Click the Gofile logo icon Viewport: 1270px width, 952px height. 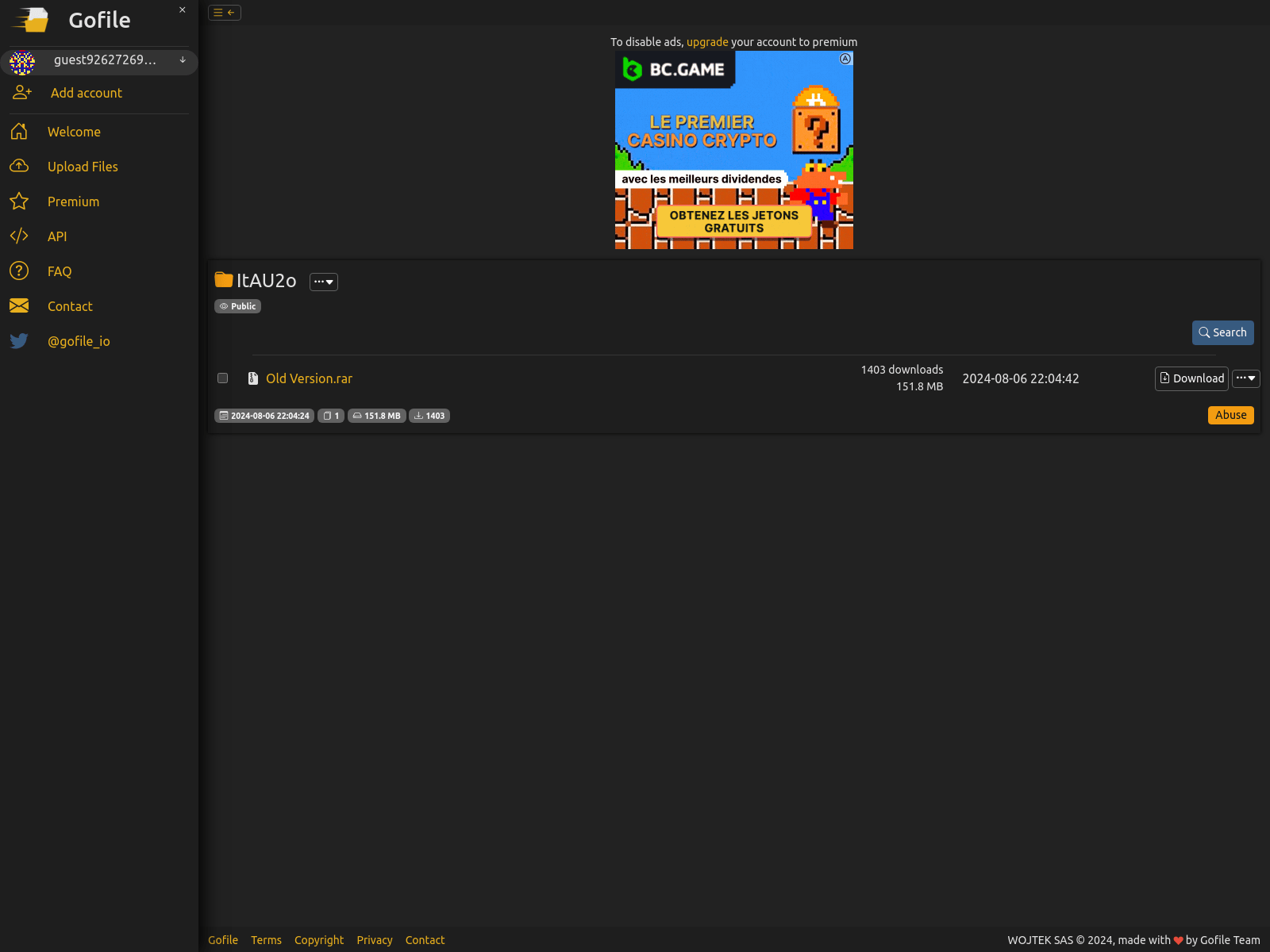(30, 20)
